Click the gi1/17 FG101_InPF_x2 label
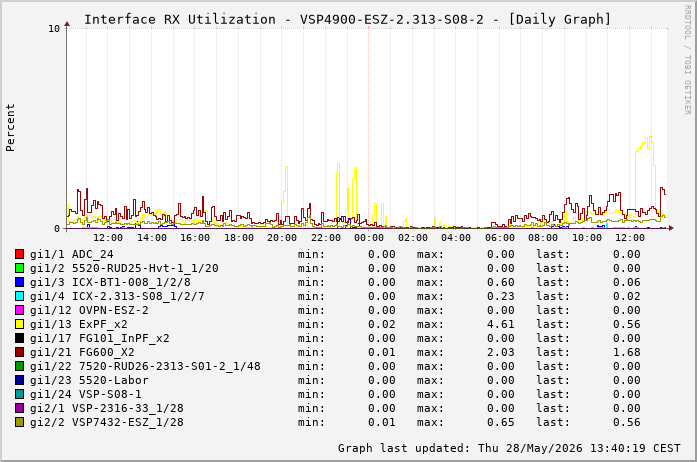 point(100,338)
